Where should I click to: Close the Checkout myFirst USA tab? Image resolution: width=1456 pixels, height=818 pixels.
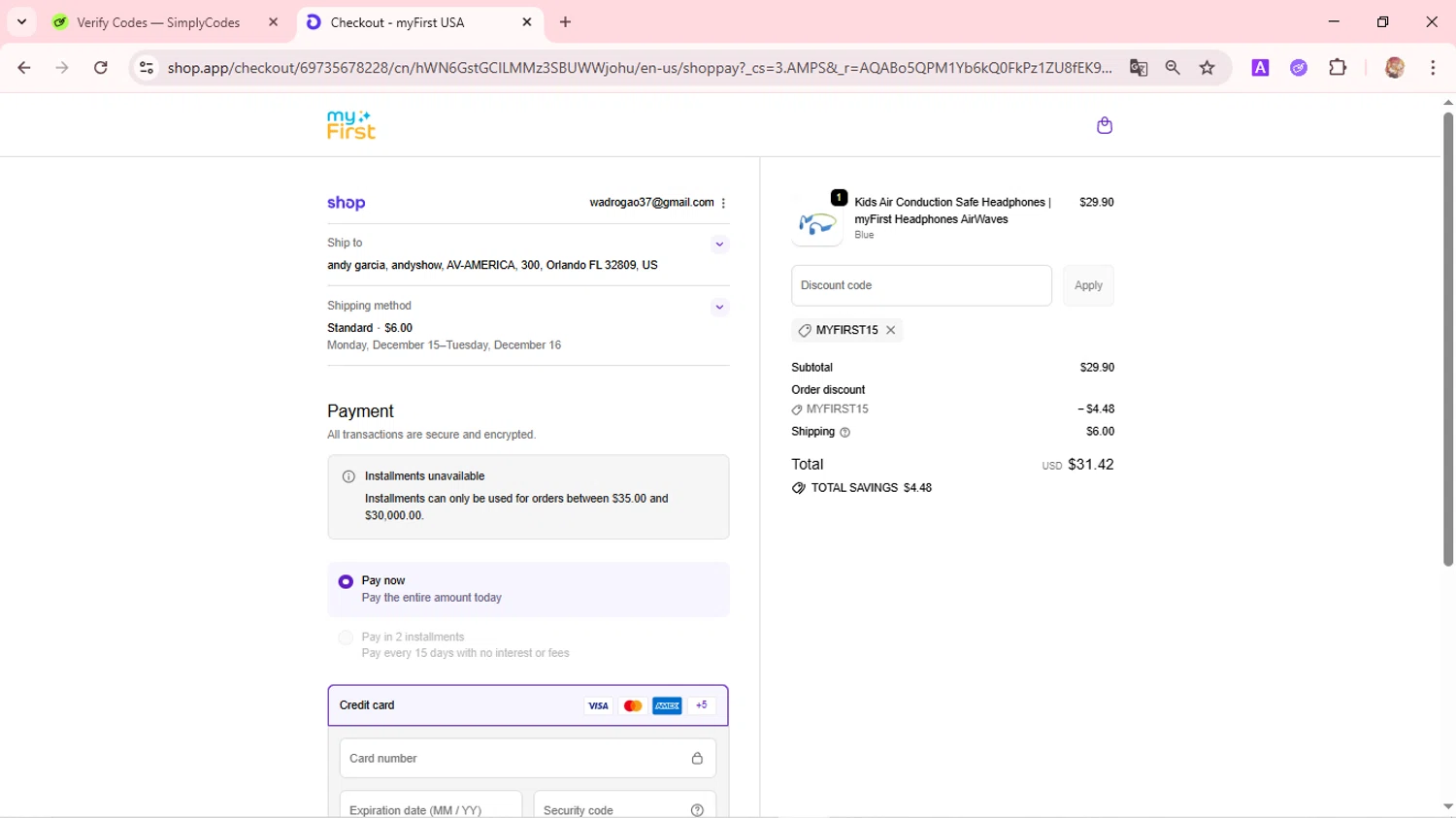coord(527,22)
